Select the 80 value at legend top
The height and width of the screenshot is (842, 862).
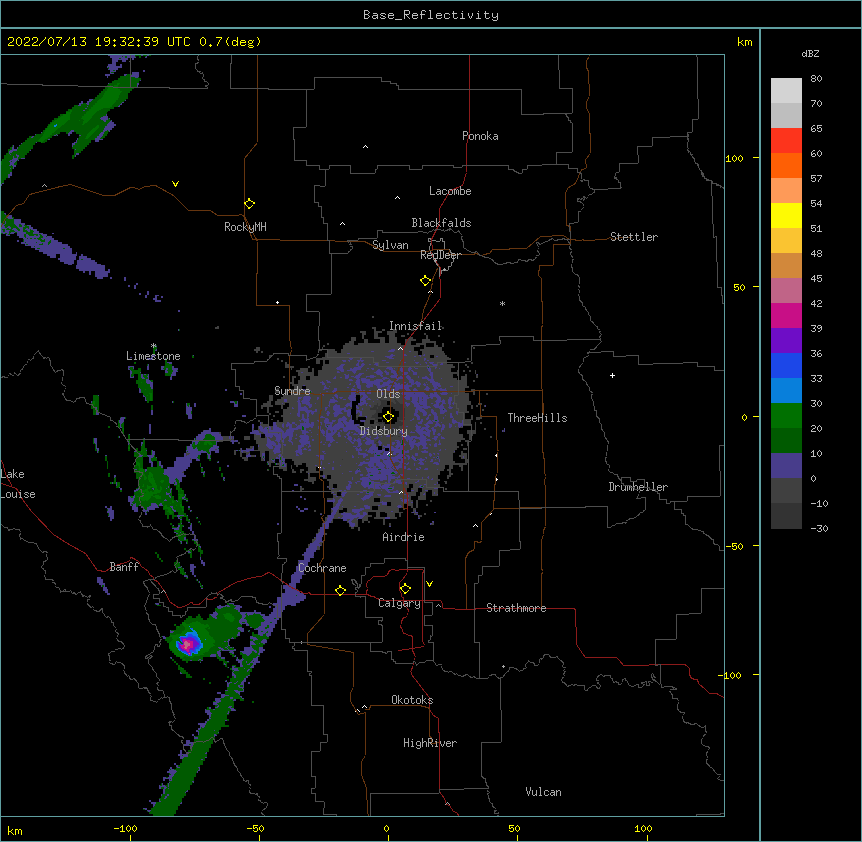[816, 79]
